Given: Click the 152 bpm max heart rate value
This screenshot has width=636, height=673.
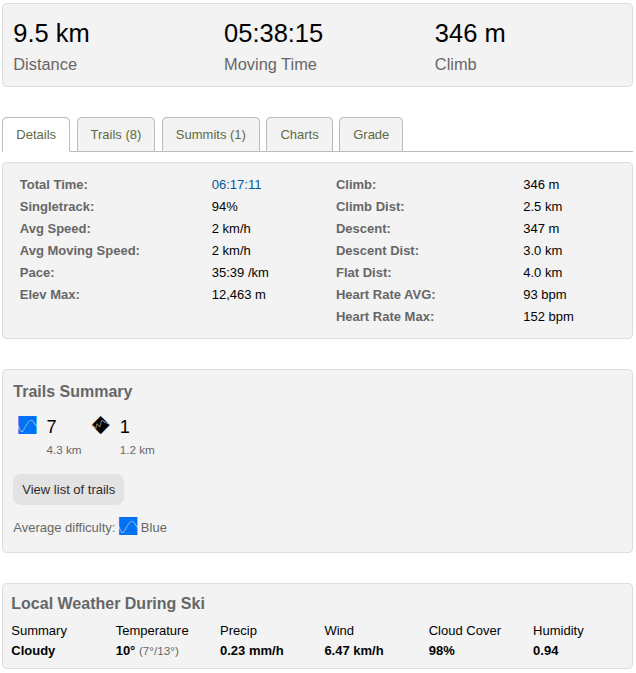Looking at the screenshot, I should tap(548, 317).
